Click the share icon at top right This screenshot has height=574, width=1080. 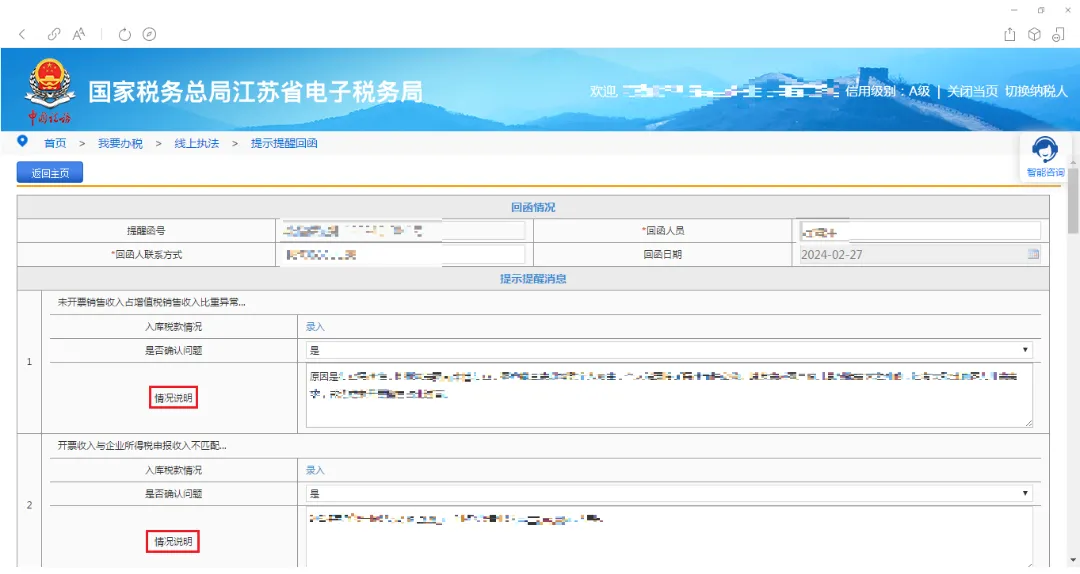click(x=1009, y=34)
